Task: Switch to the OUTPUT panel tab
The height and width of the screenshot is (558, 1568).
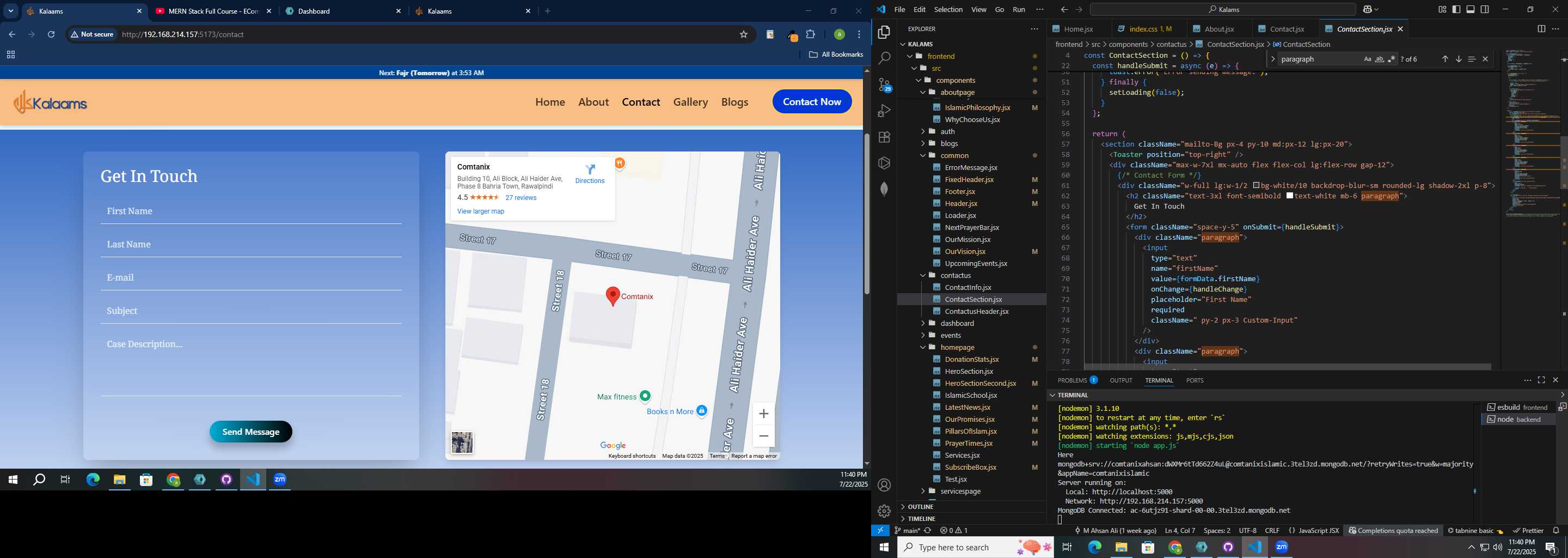Action: click(1120, 380)
